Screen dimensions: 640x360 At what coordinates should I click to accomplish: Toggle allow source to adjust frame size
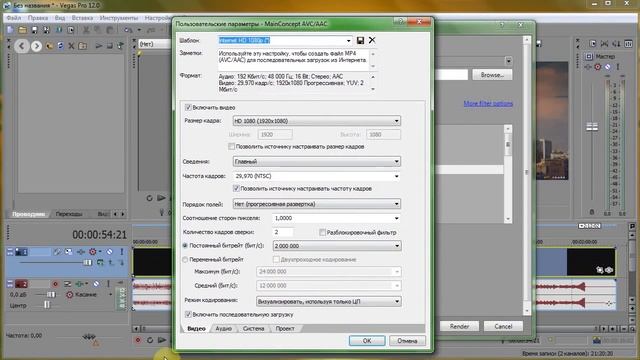(x=231, y=146)
